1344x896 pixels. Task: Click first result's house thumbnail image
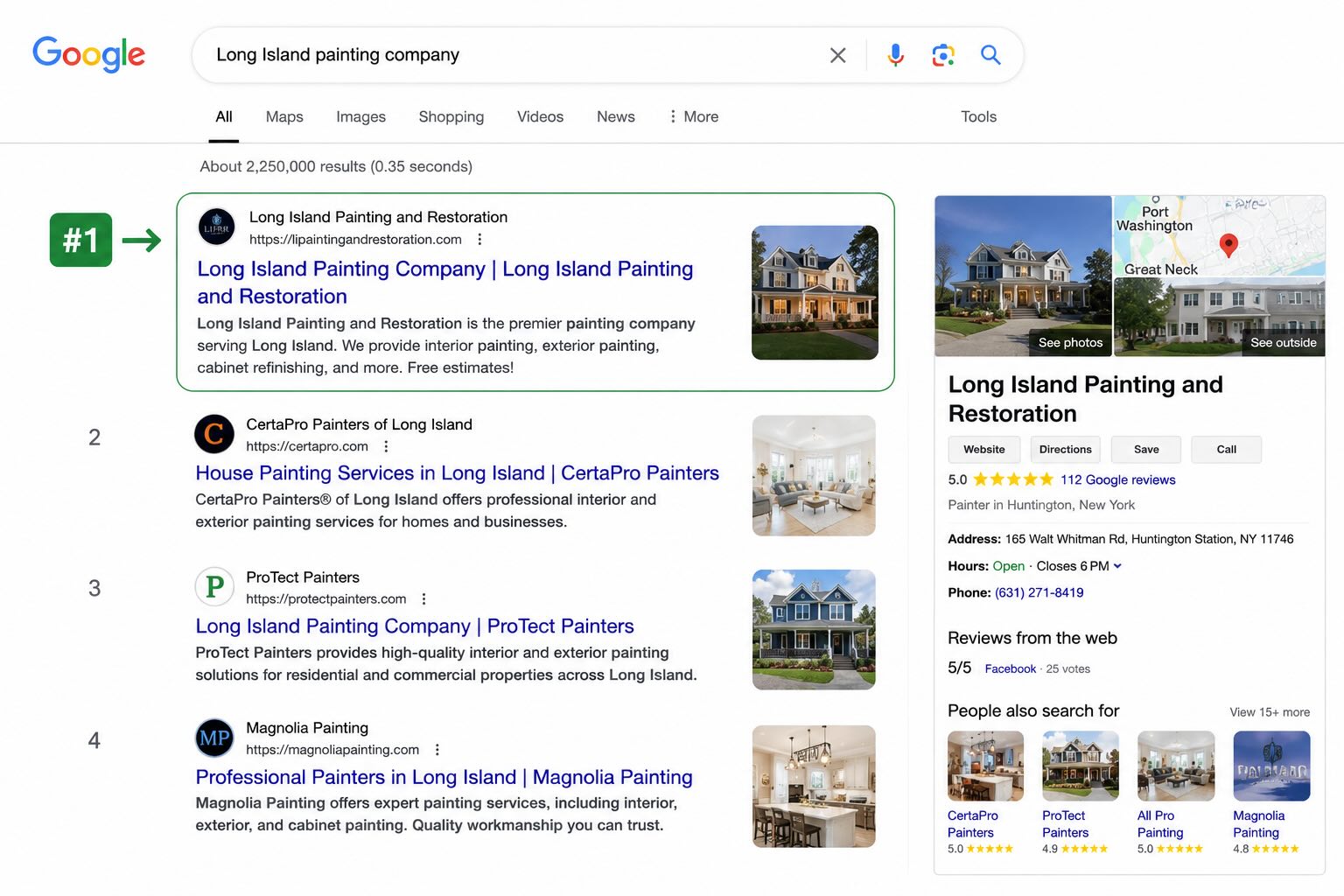click(815, 292)
